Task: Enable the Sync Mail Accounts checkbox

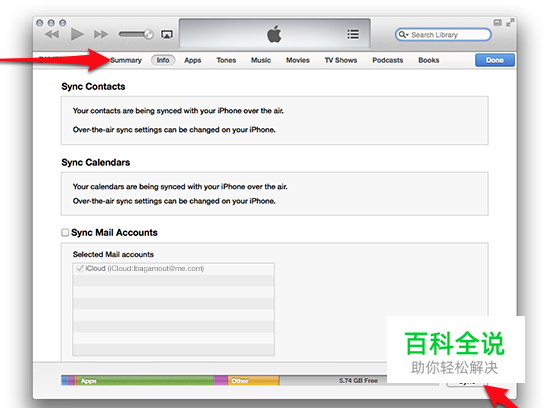Action: click(x=65, y=233)
